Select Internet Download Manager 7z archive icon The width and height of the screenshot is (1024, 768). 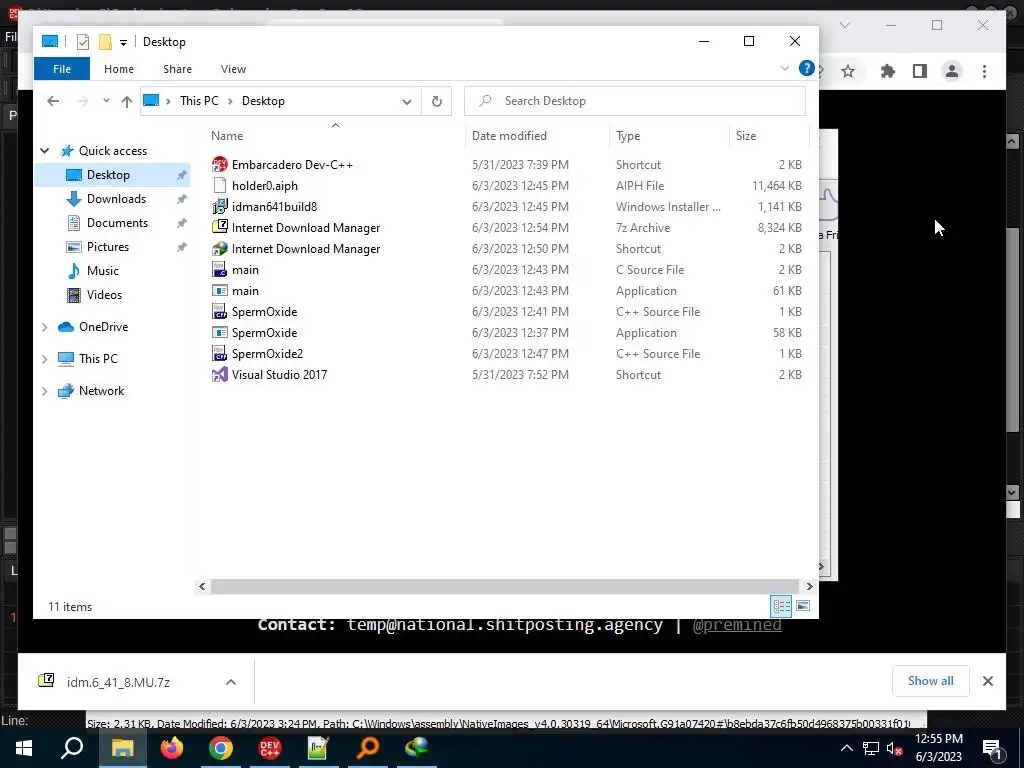(x=220, y=227)
